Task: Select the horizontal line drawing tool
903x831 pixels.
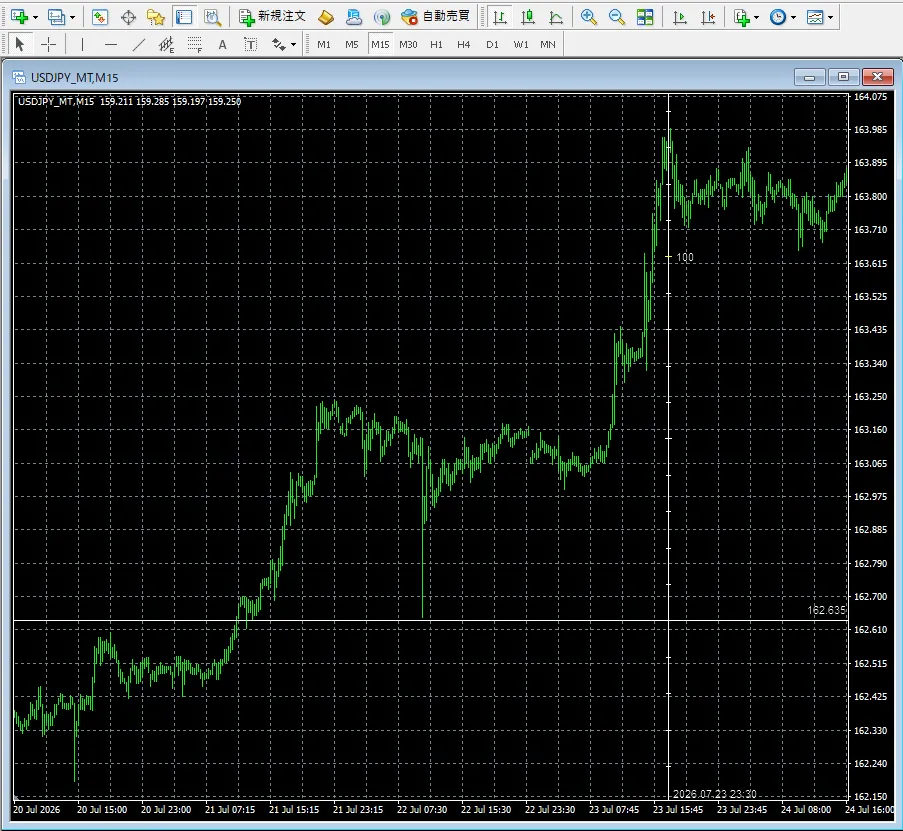Action: click(111, 44)
